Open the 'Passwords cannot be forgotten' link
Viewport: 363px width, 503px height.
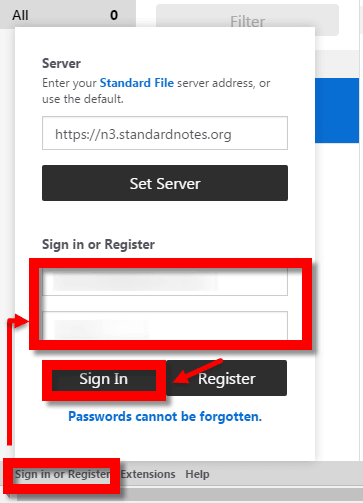pyautogui.click(x=165, y=416)
